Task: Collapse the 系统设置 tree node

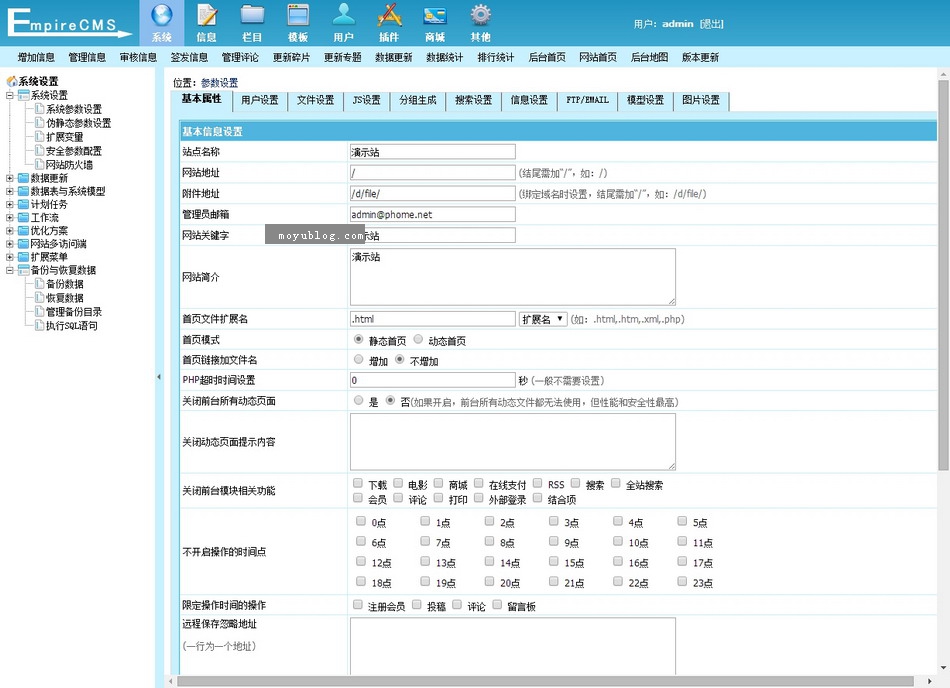Action: pyautogui.click(x=10, y=95)
